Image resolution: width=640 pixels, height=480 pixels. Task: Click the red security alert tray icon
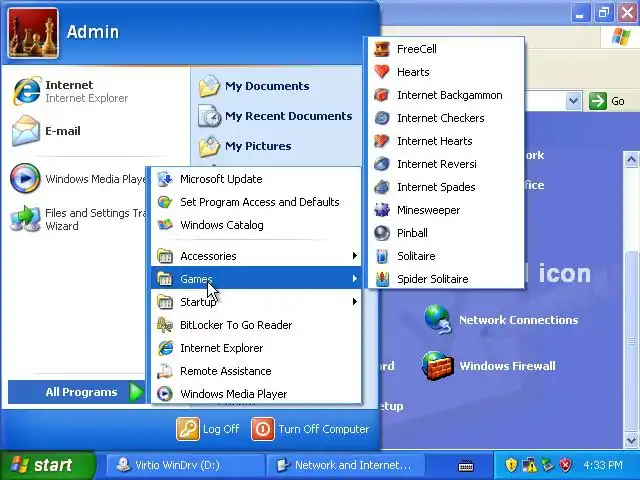[565, 465]
